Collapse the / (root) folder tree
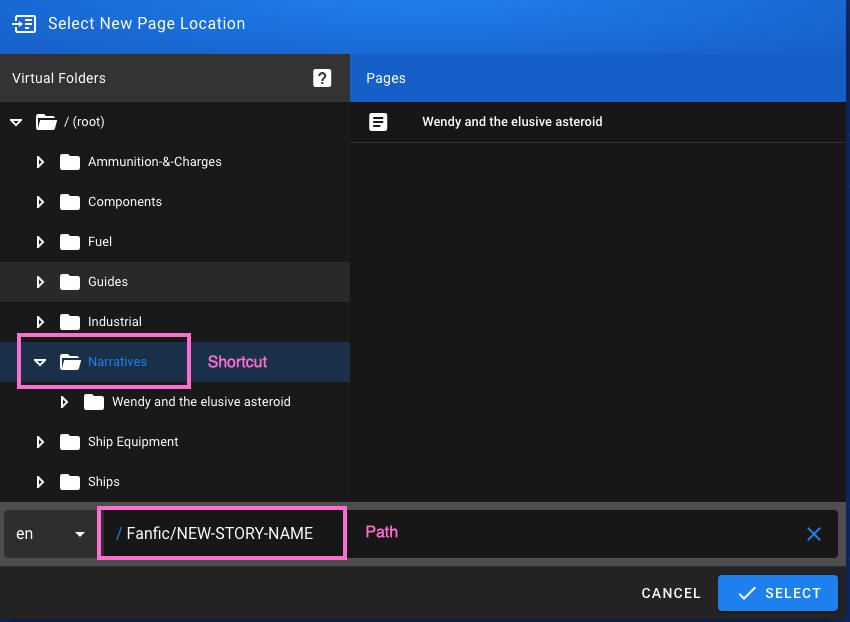Screen dimensions: 850x622 click(x=16, y=122)
